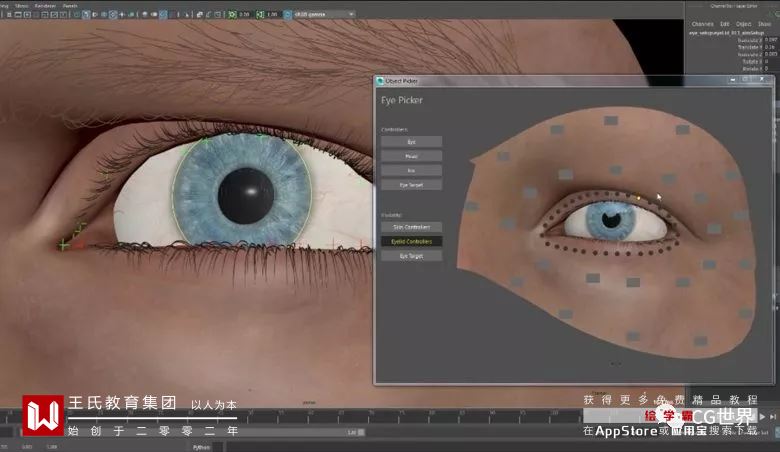Click the gamma value field showing 1.00

tap(272, 14)
